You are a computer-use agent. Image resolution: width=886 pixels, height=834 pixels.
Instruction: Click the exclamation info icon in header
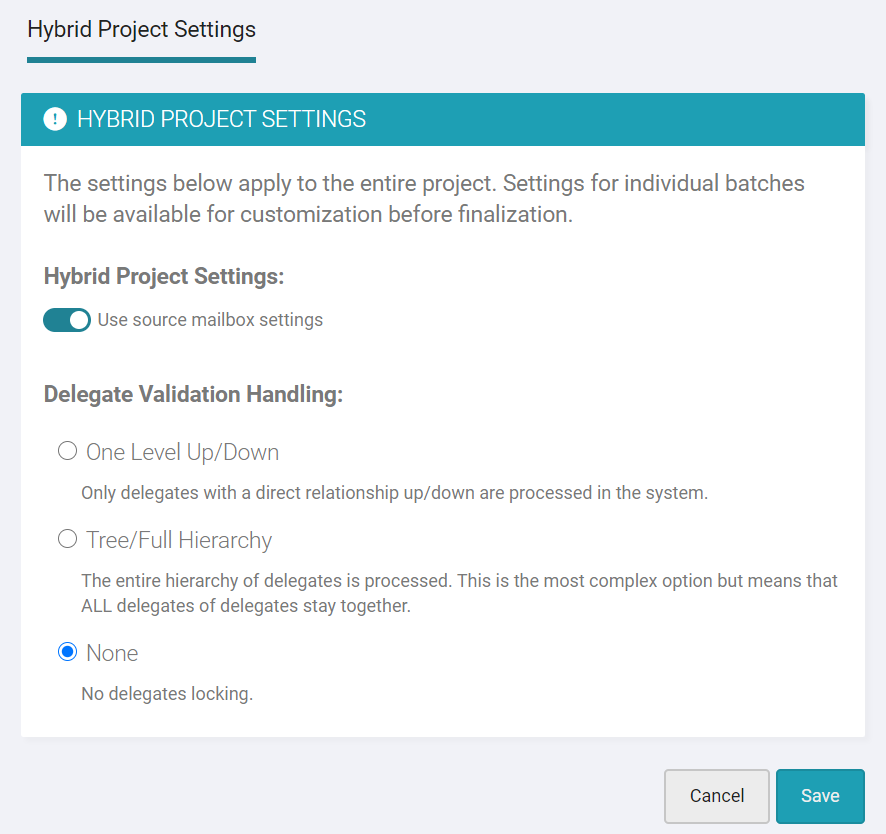(55, 119)
